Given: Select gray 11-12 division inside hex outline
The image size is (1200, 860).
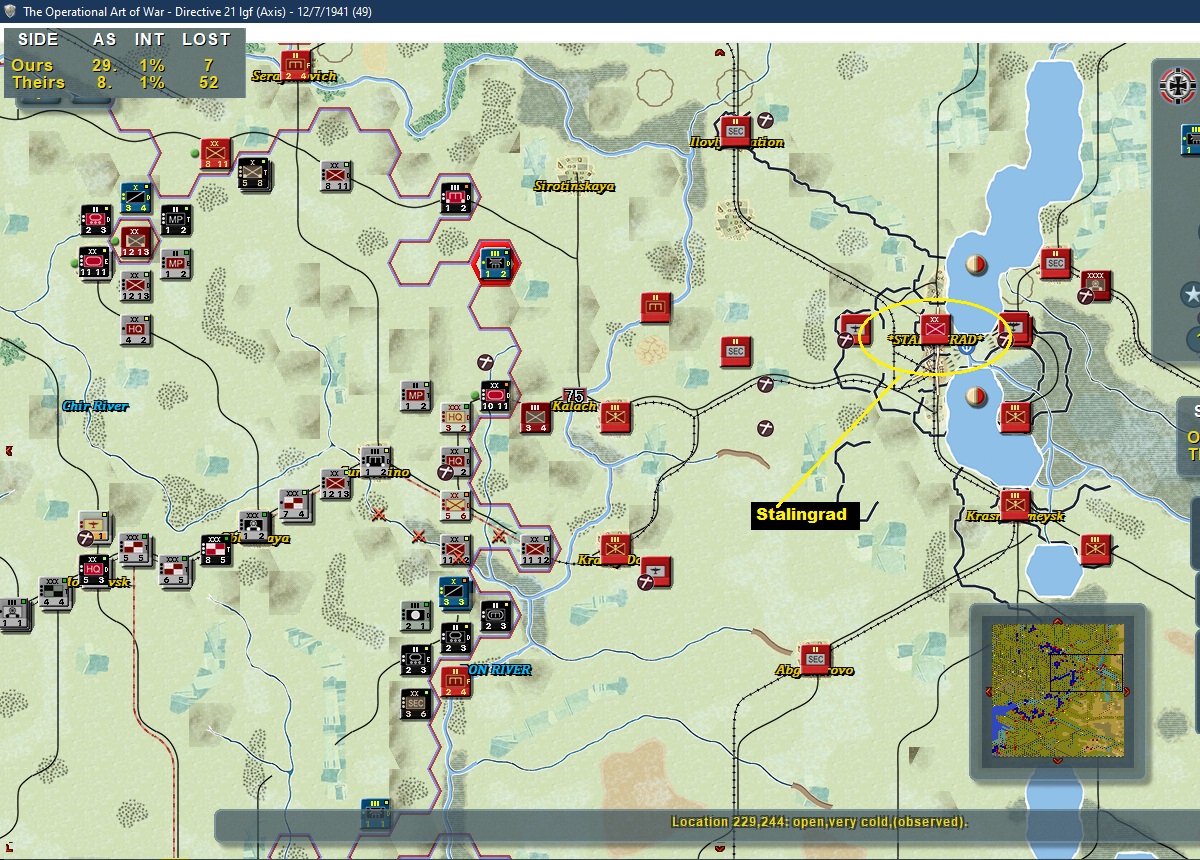Looking at the screenshot, I should point(536,549).
